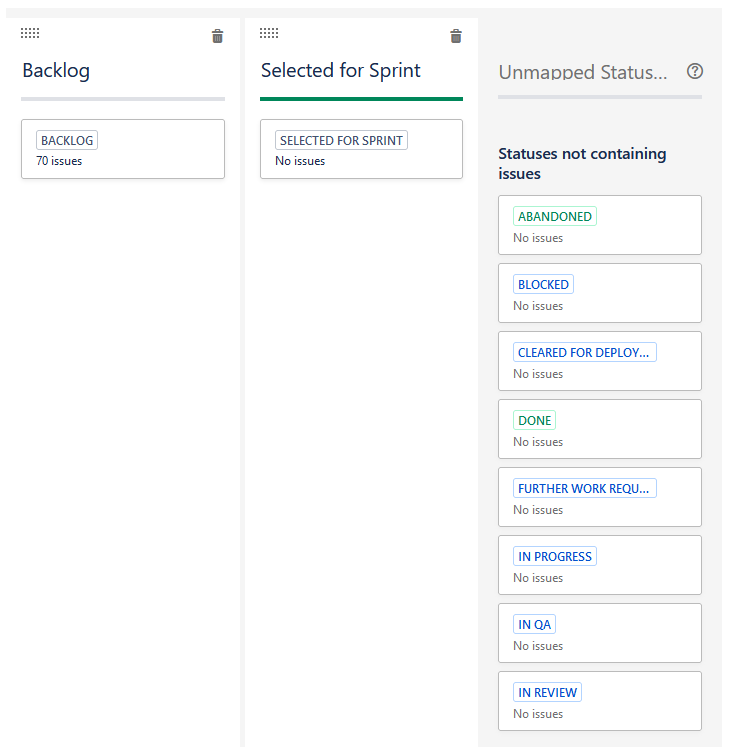Select the IN REVIEW status card
729x747 pixels.
(x=600, y=701)
